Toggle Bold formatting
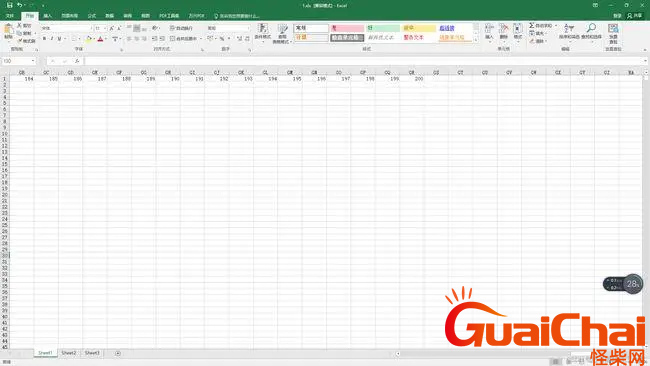The width and height of the screenshot is (650, 366). pos(44,39)
